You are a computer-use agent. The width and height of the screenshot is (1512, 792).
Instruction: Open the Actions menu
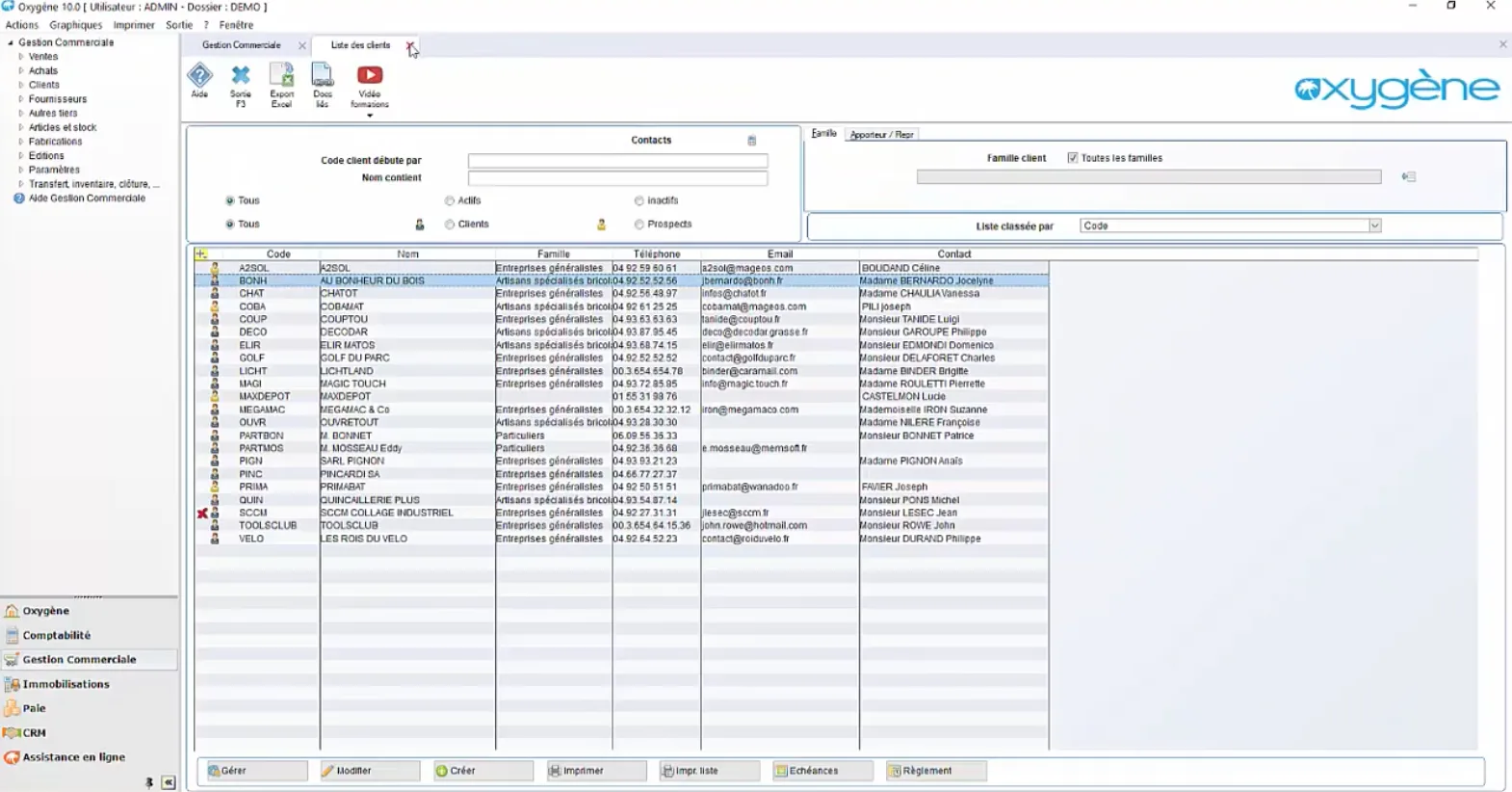click(22, 25)
